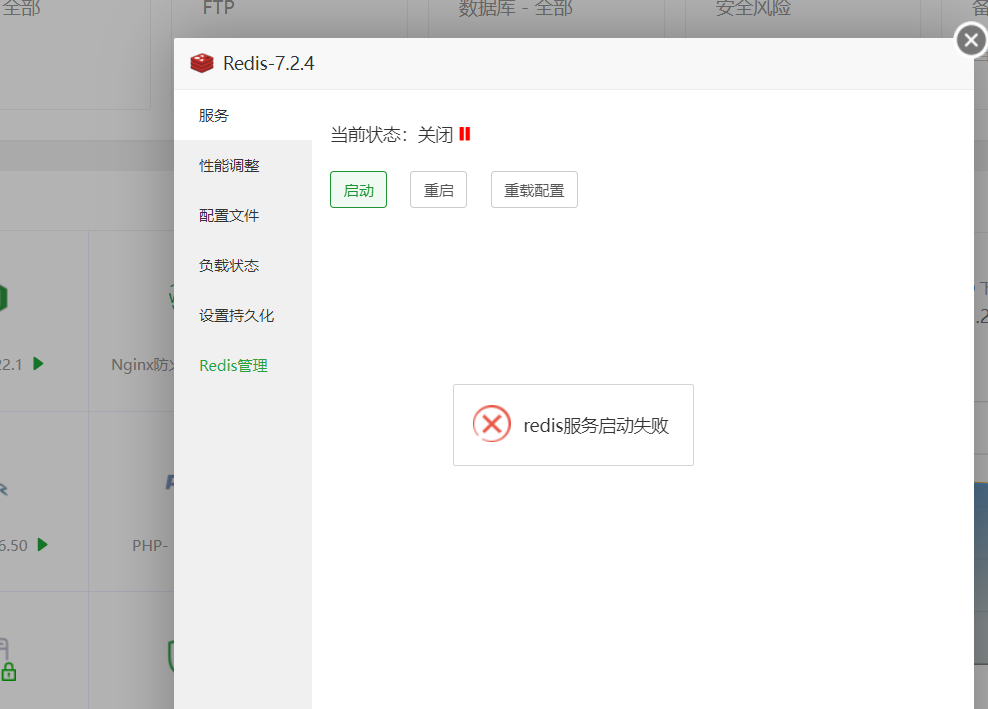Click 重载配置 reload config button
This screenshot has height=709, width=988.
(x=534, y=190)
